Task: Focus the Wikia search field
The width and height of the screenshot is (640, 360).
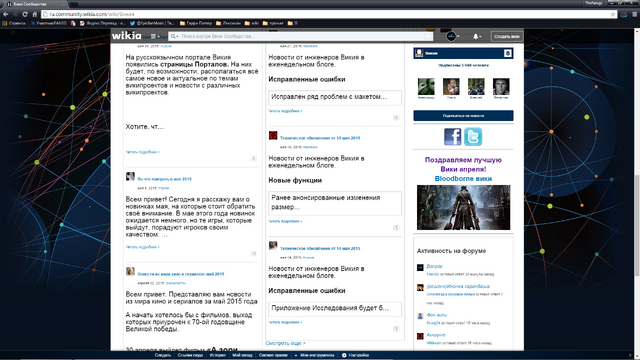Action: pos(300,36)
